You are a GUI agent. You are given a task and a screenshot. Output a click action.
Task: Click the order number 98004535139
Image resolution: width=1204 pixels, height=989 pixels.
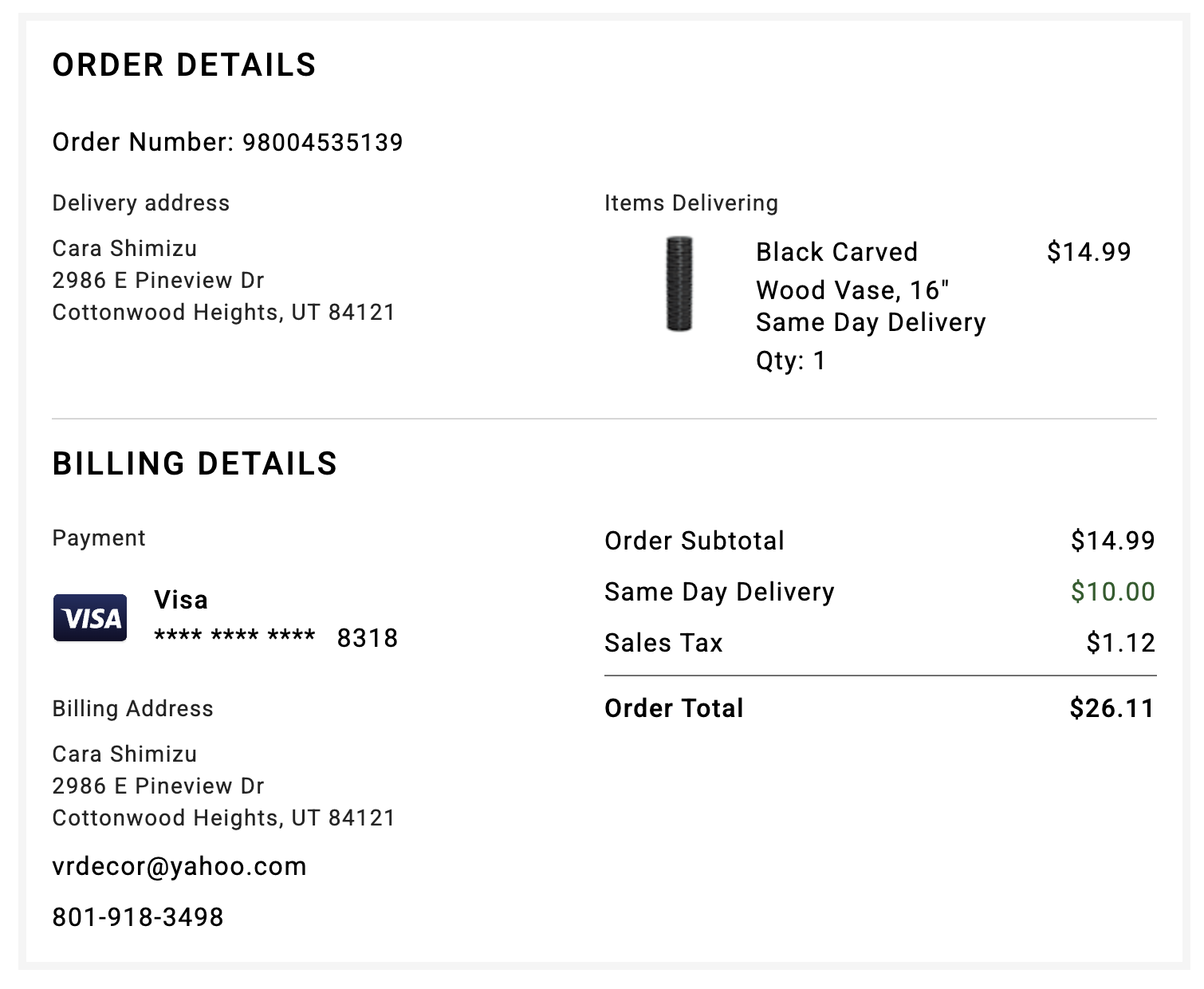tap(322, 143)
